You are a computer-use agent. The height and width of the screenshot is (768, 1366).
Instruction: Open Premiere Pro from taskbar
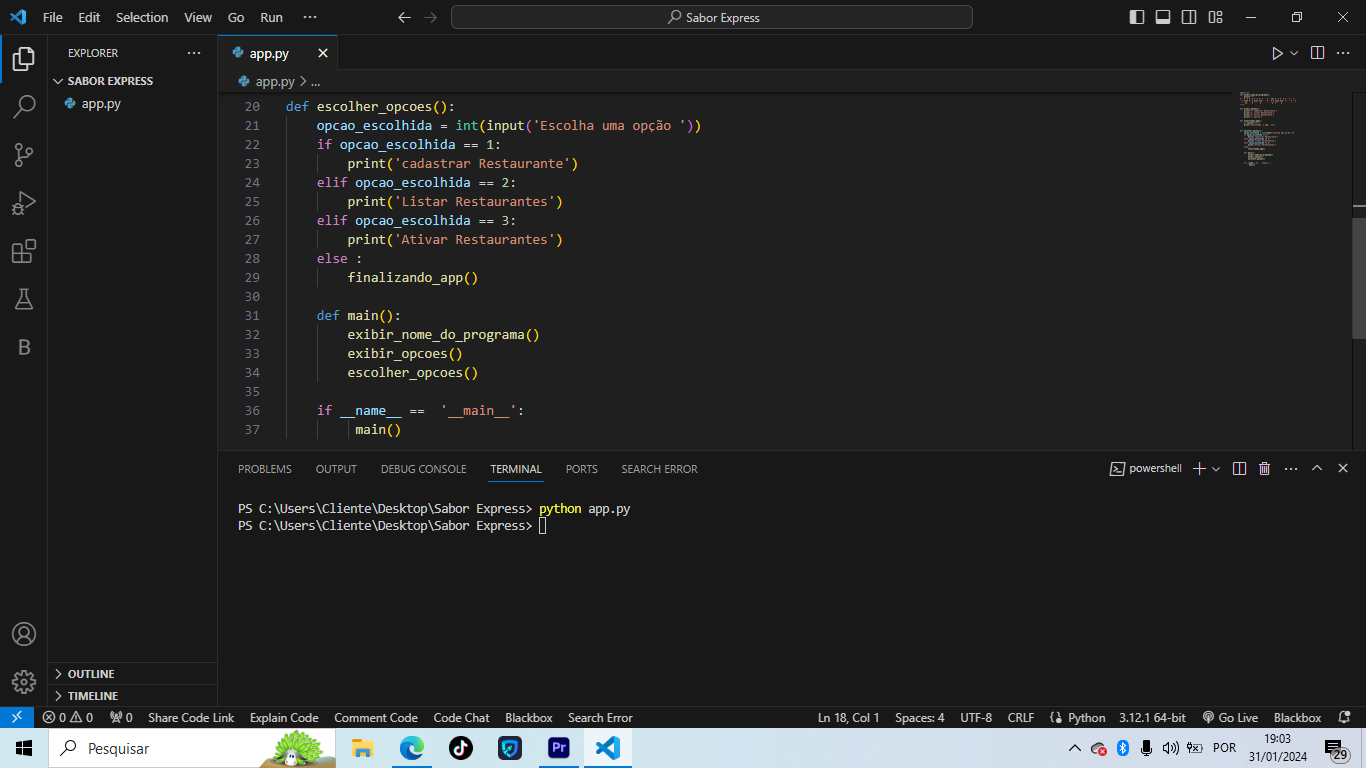(558, 748)
